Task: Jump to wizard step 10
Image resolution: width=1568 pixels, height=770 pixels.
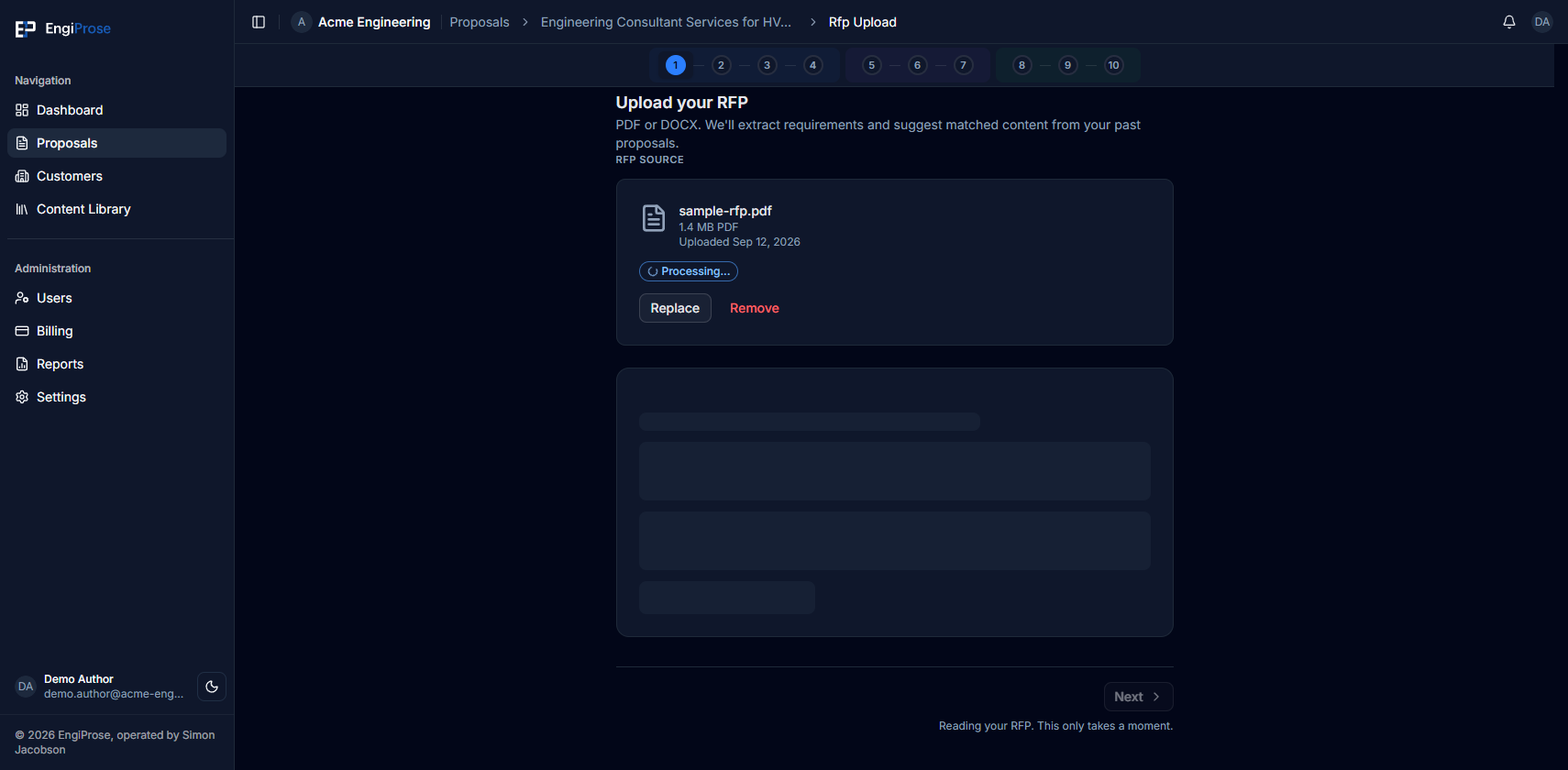Action: click(x=1114, y=65)
